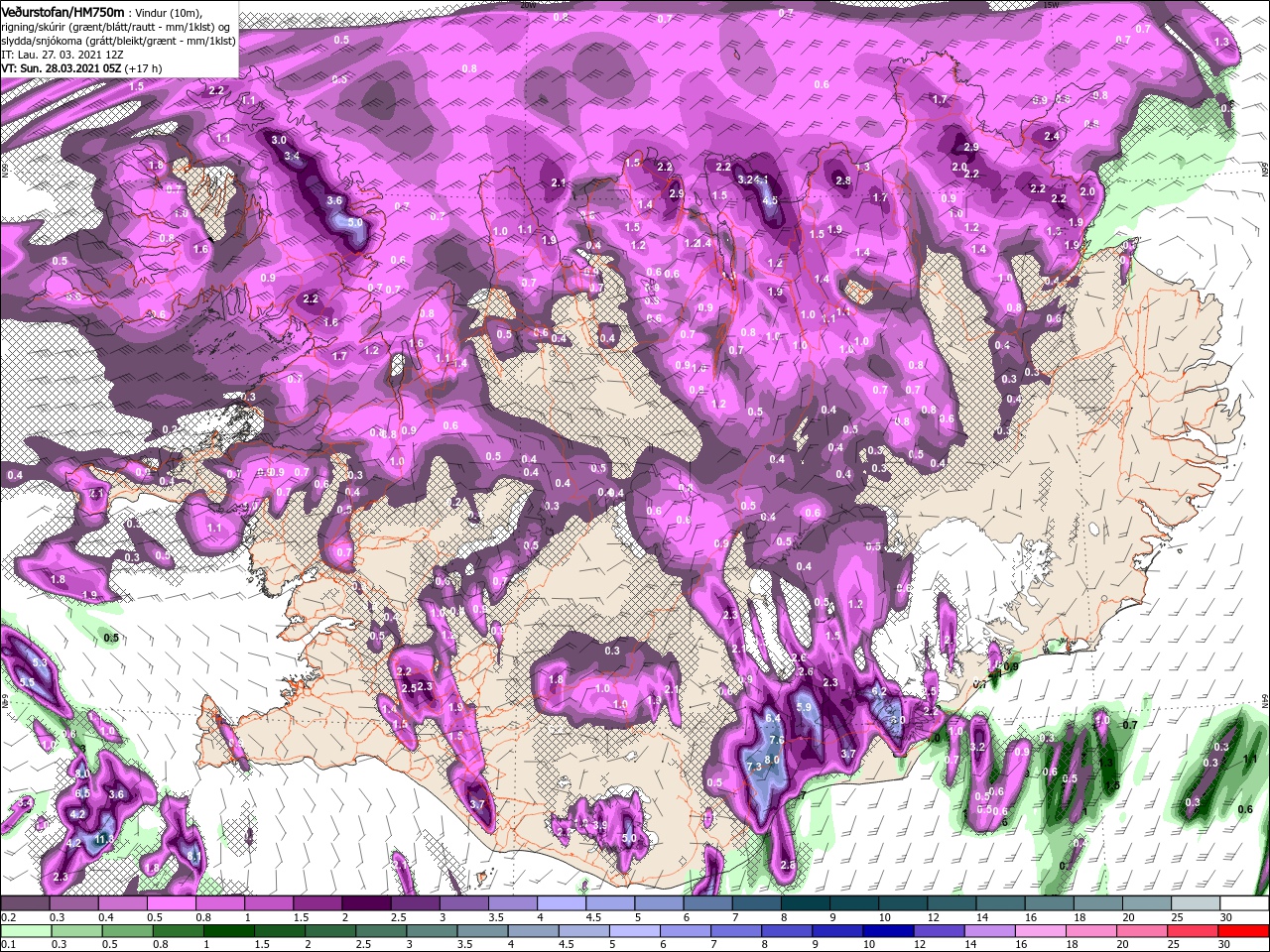The image size is (1270, 952).
Task: Click the white swatch above top-row label 30
Action: pos(1245,903)
